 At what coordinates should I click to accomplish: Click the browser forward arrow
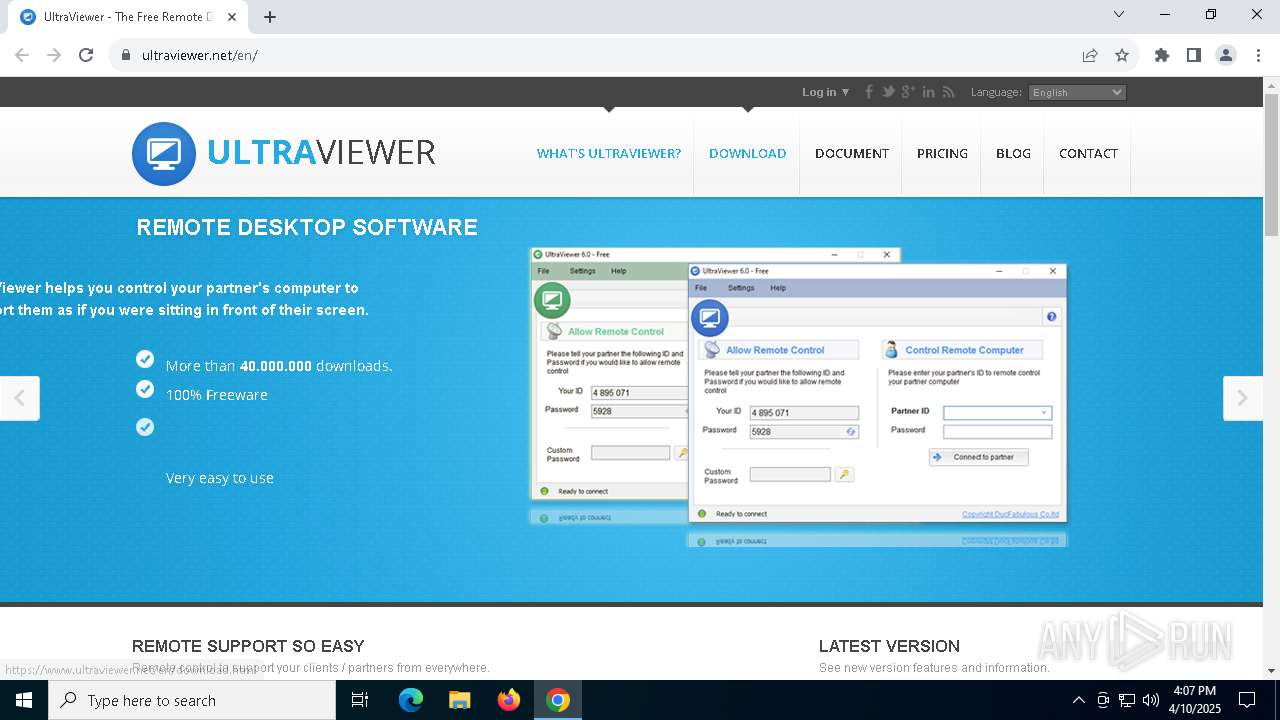[x=54, y=55]
